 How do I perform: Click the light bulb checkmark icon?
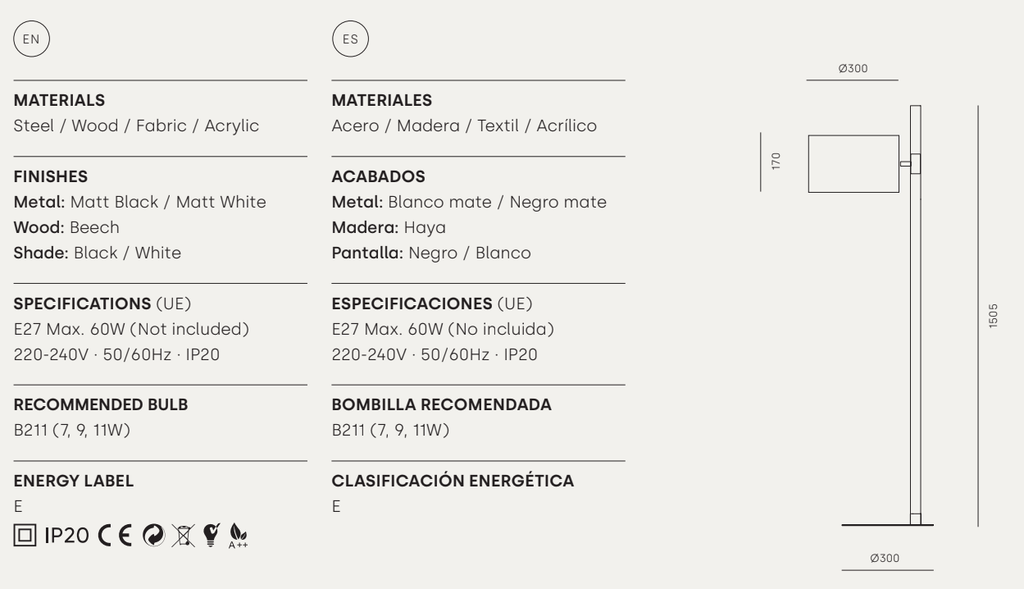[x=211, y=535]
